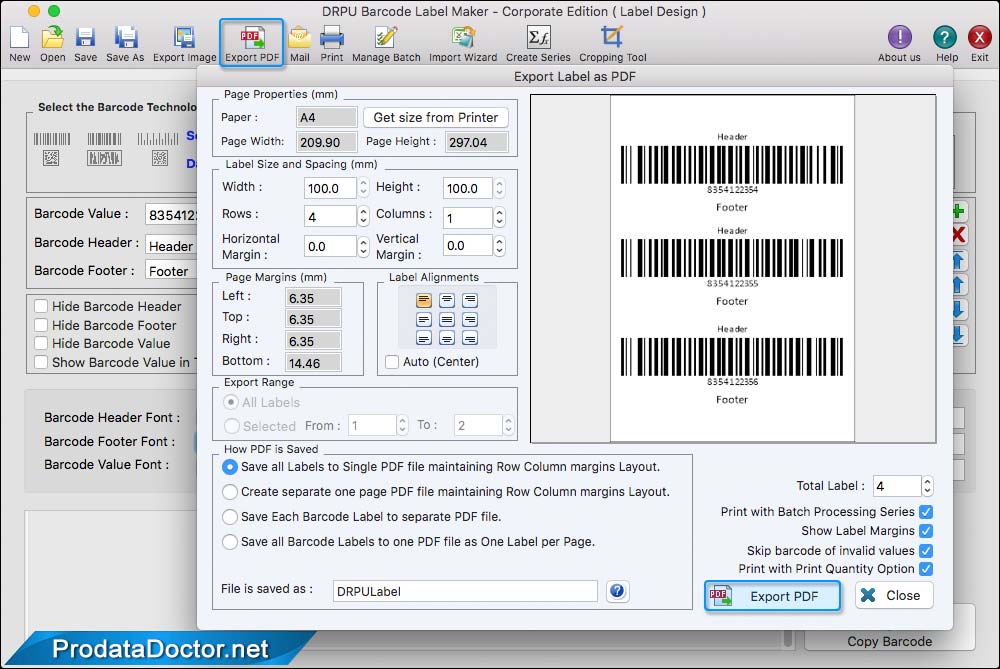Viewport: 1000px width, 669px height.
Task: Click the Barcode Footer input field
Action: tap(171, 271)
